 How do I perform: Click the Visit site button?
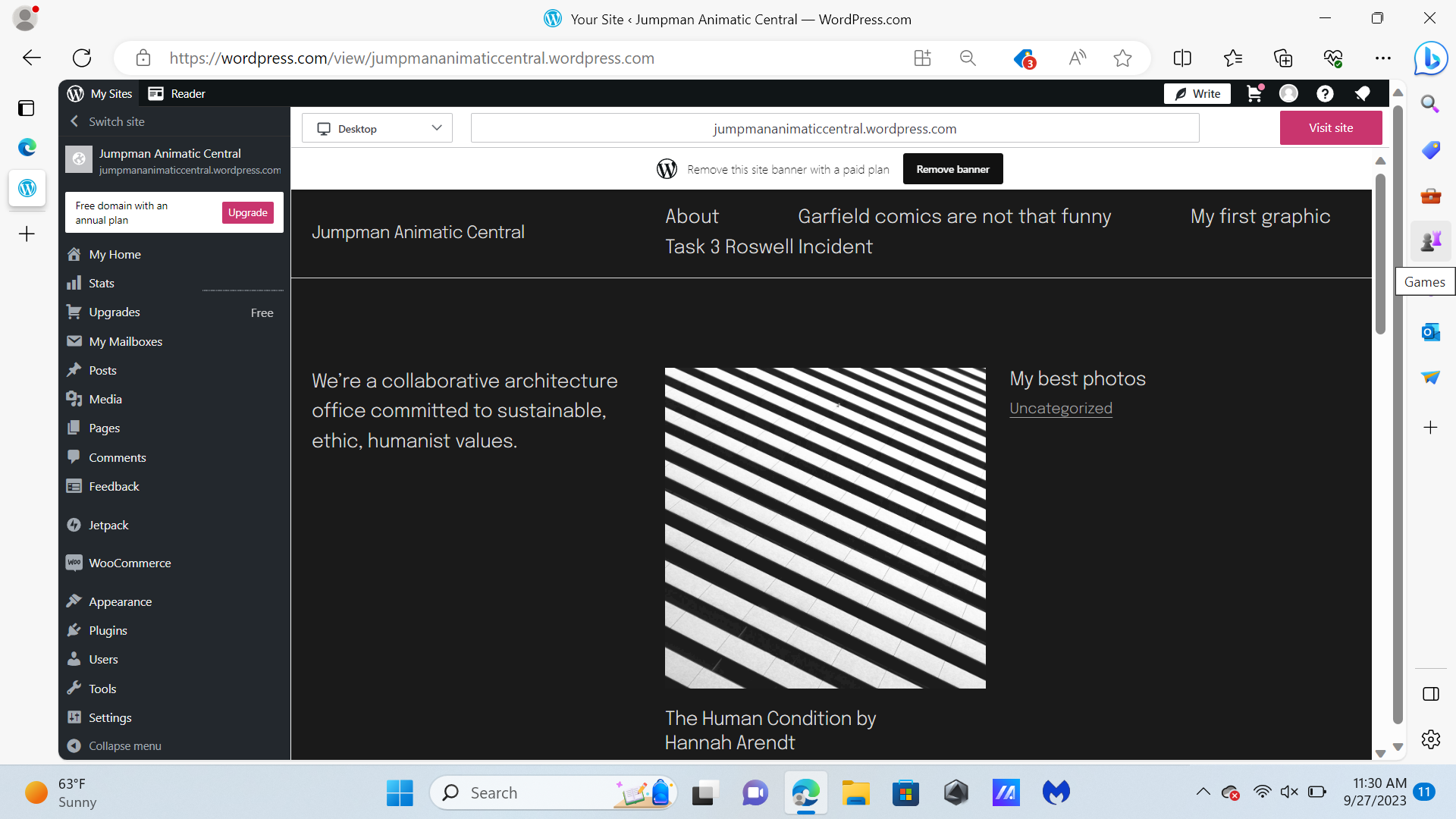coord(1330,127)
